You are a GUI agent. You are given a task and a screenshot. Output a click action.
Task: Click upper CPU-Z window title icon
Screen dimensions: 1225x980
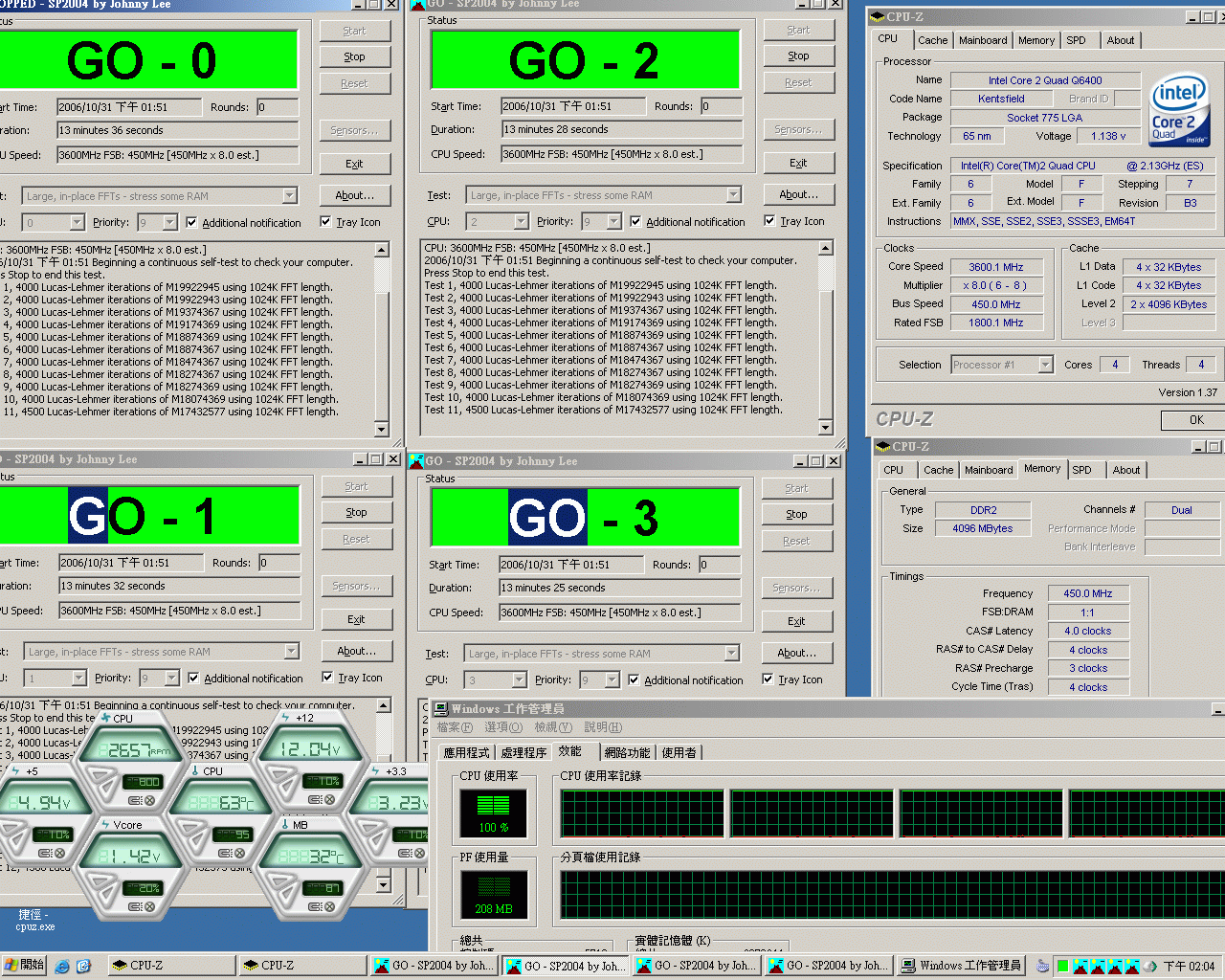click(877, 16)
